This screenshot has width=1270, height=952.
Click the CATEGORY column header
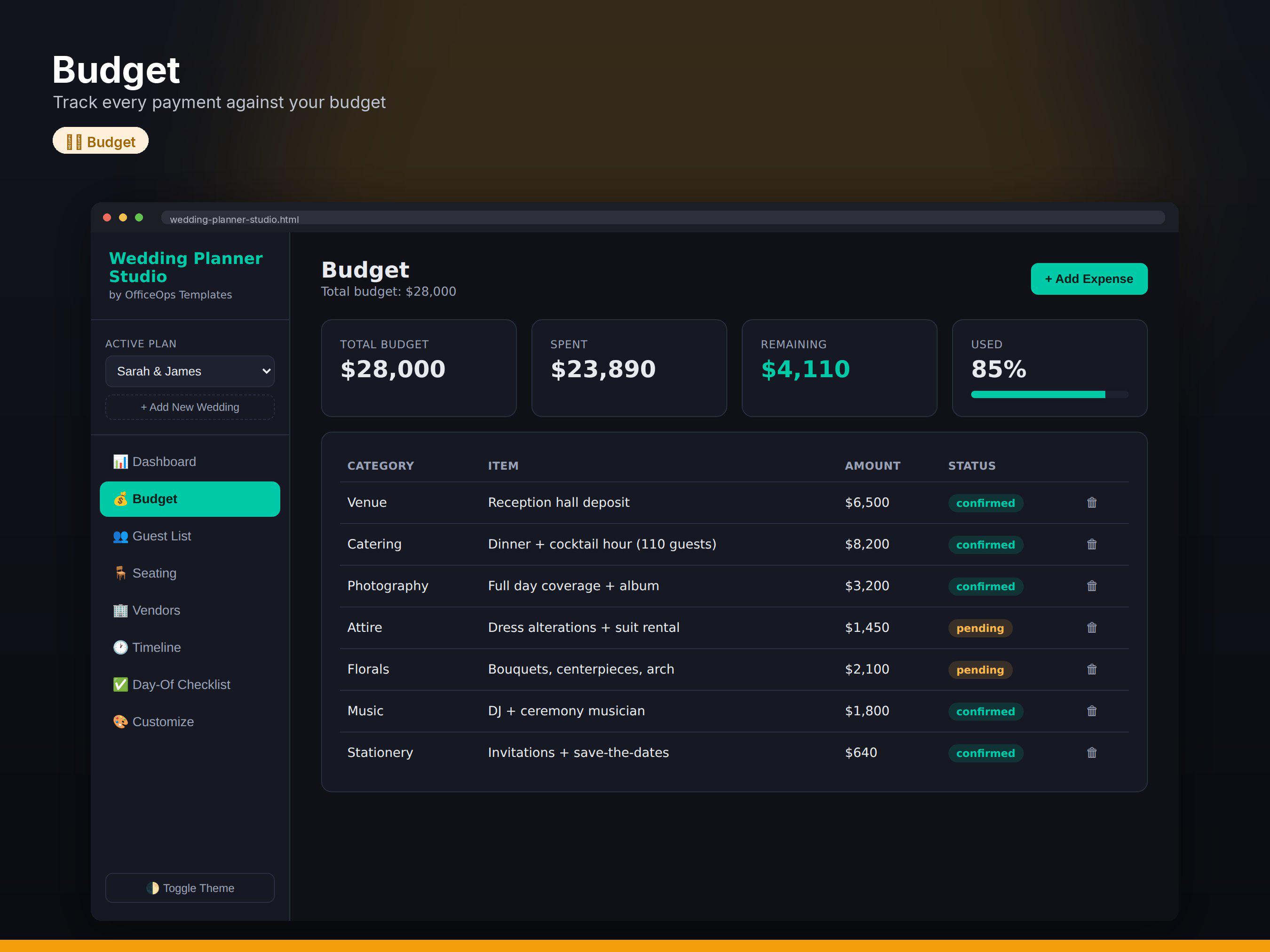point(380,466)
